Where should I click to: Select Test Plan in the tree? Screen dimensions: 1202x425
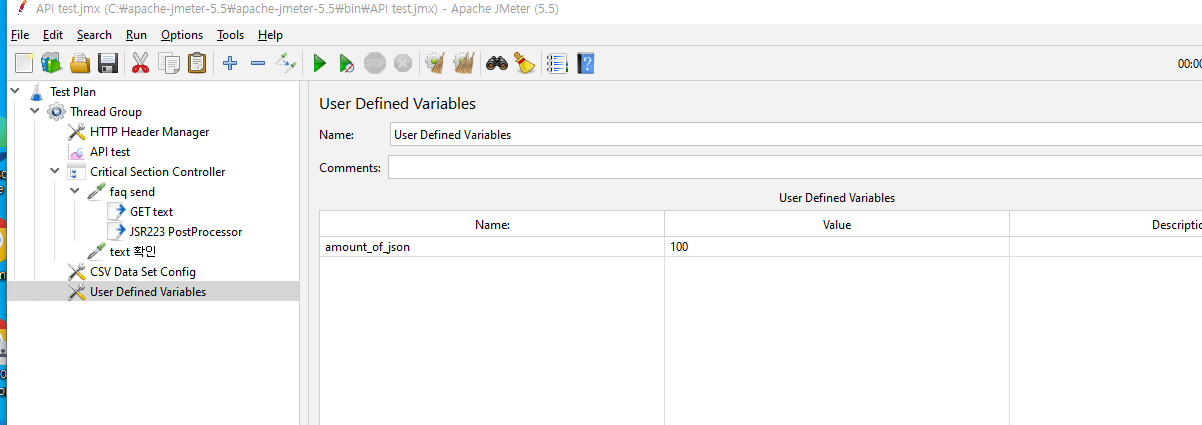72,91
